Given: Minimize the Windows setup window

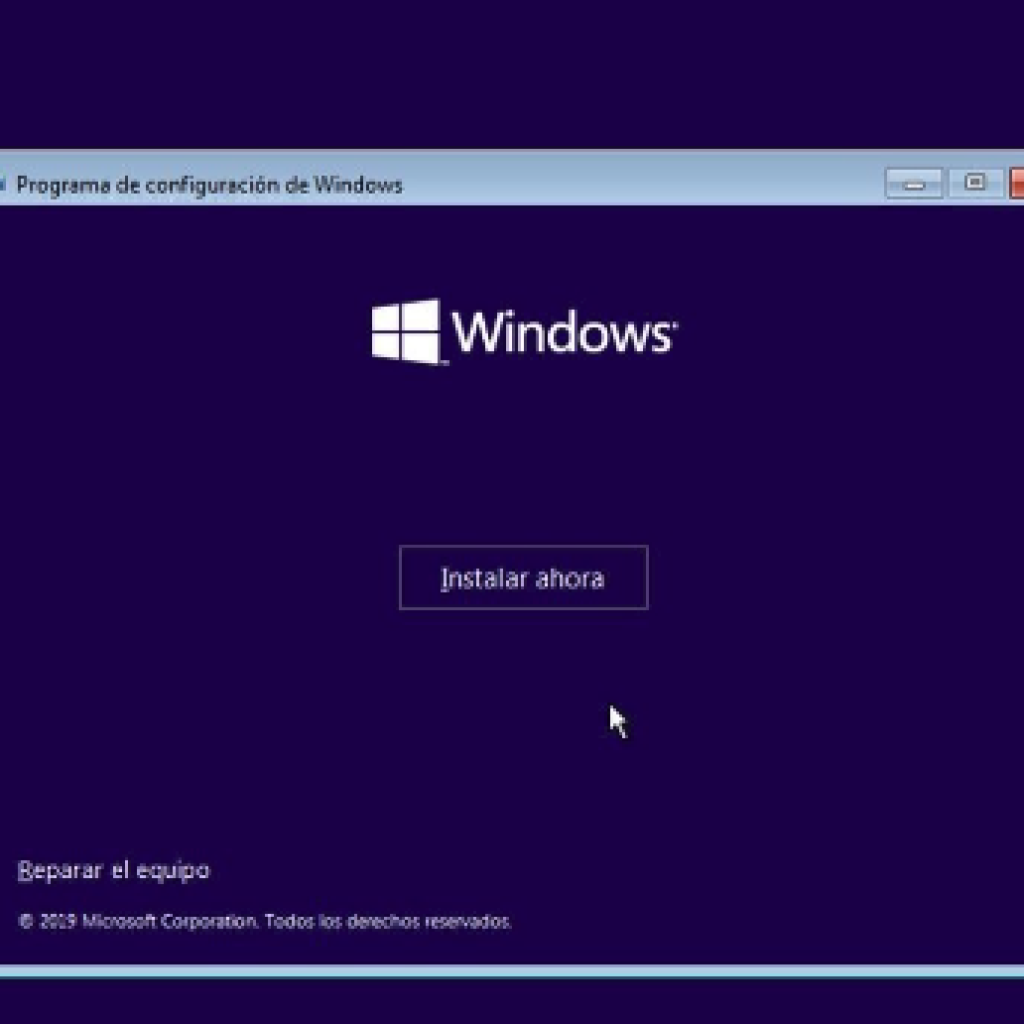Looking at the screenshot, I should pyautogui.click(x=913, y=184).
